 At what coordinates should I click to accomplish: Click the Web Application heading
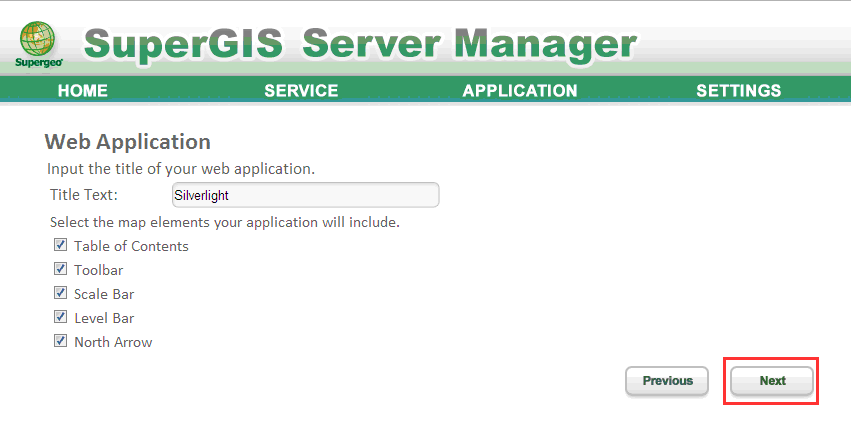[x=128, y=142]
